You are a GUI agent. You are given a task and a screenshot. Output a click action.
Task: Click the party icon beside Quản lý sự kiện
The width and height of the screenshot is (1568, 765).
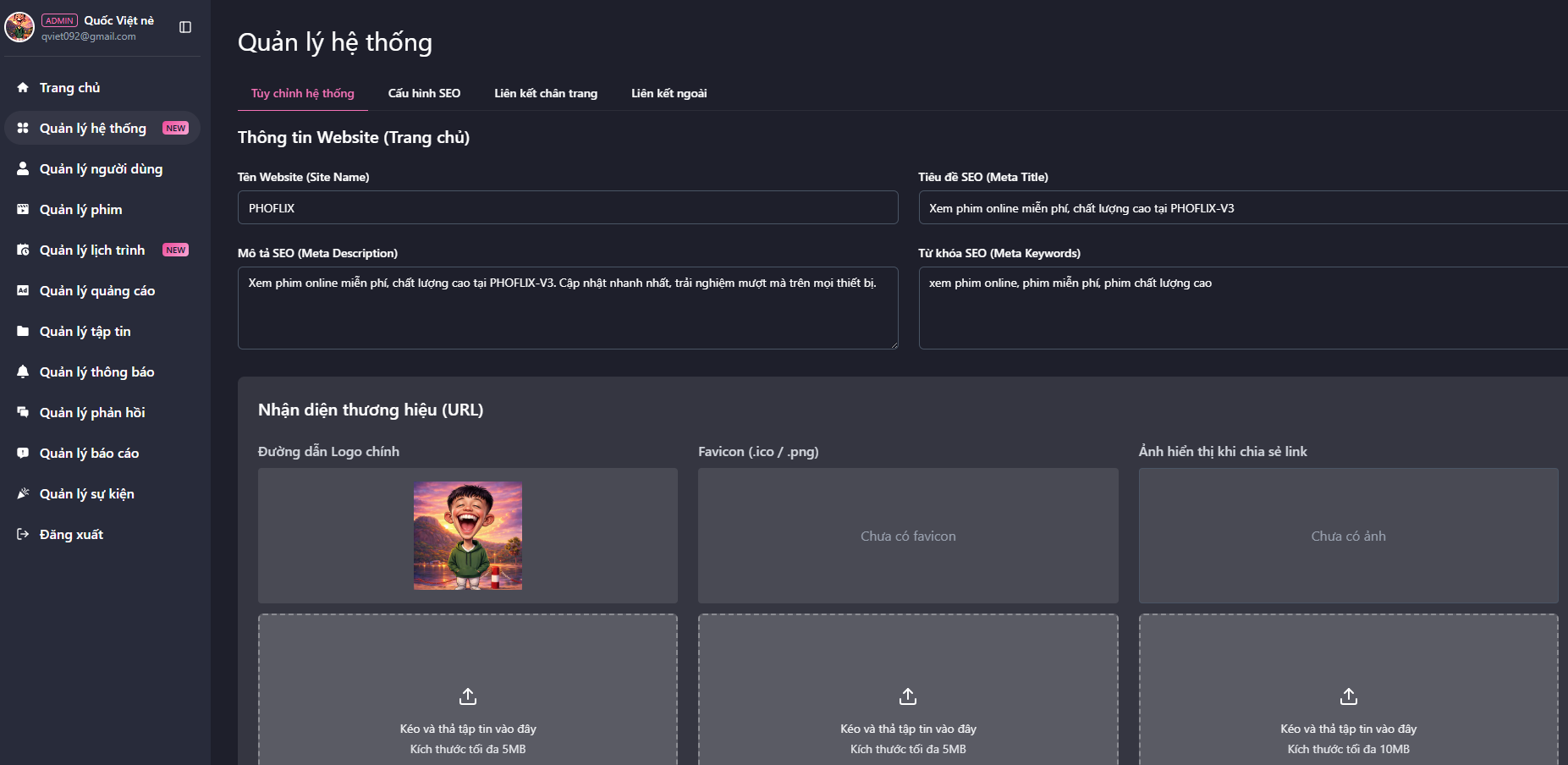23,493
